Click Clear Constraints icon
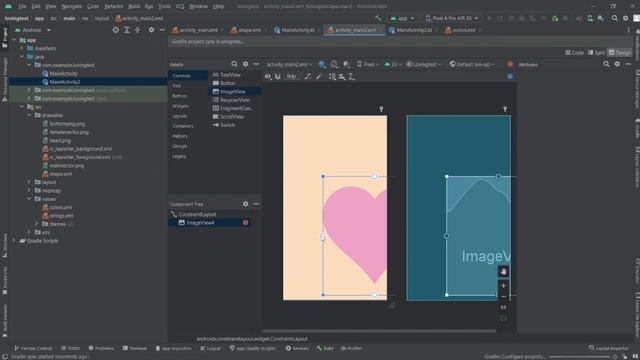Screen dimensions: 640x360 [308, 76]
